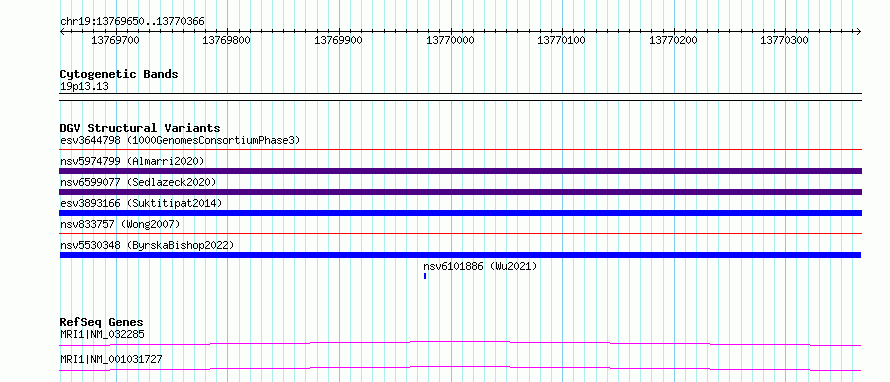This screenshot has width=890, height=382.
Task: Click ruler position 13770000
Action: point(450,40)
